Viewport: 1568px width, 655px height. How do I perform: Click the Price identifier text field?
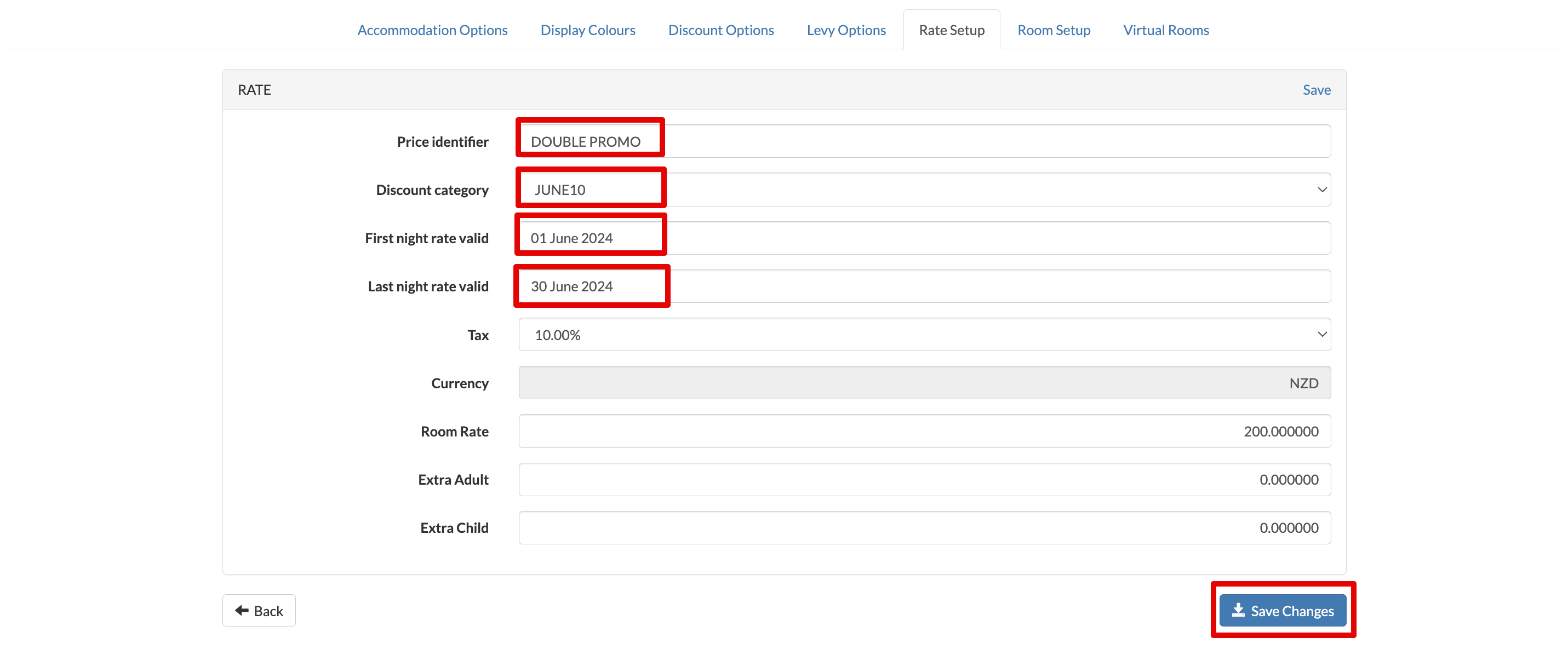(924, 141)
